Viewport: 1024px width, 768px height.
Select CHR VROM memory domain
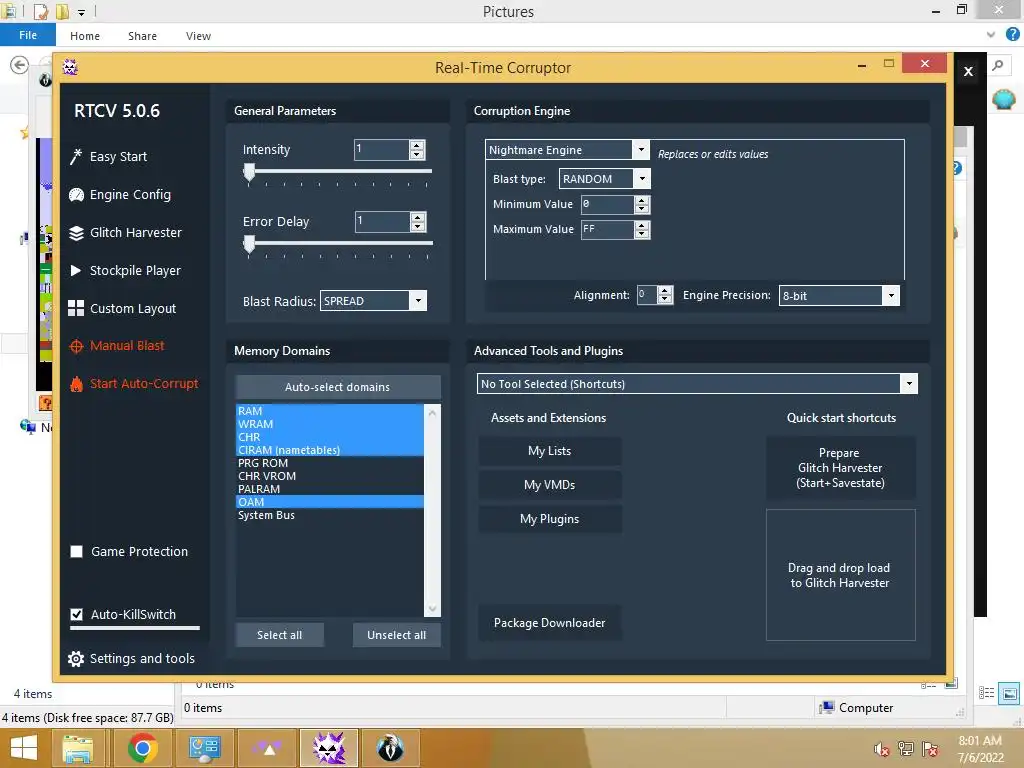coord(330,476)
